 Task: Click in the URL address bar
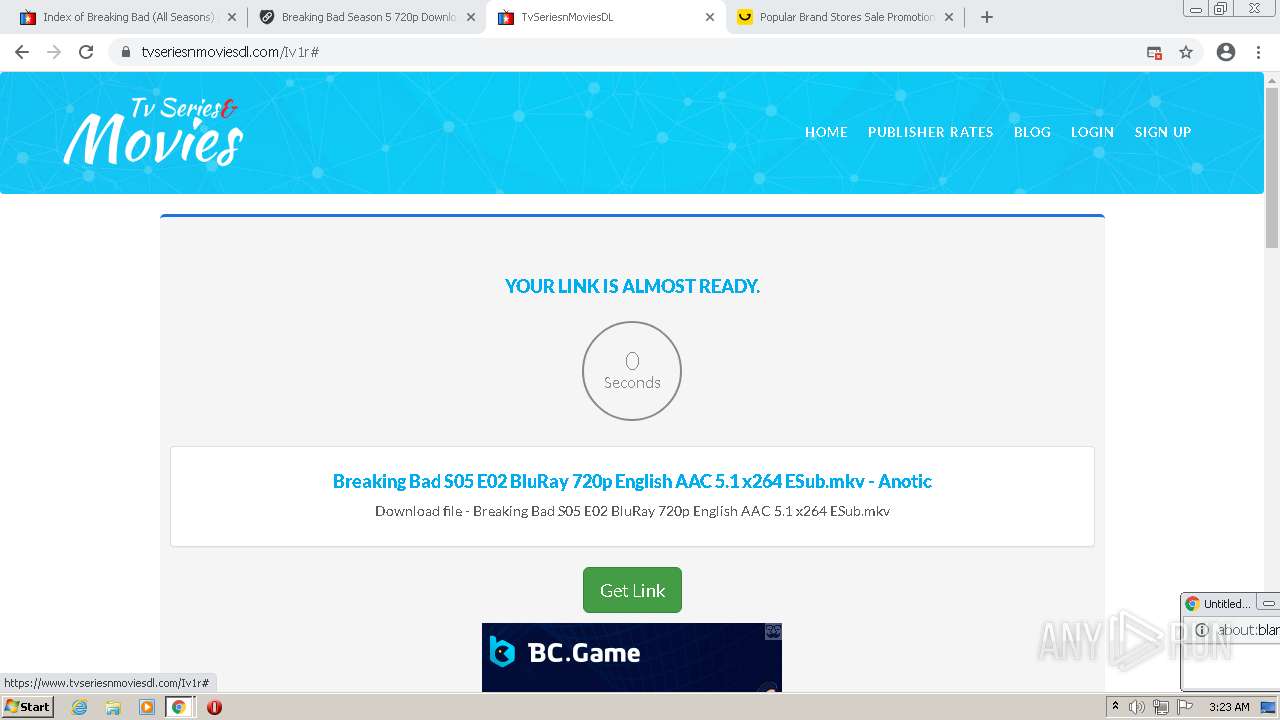coord(640,52)
